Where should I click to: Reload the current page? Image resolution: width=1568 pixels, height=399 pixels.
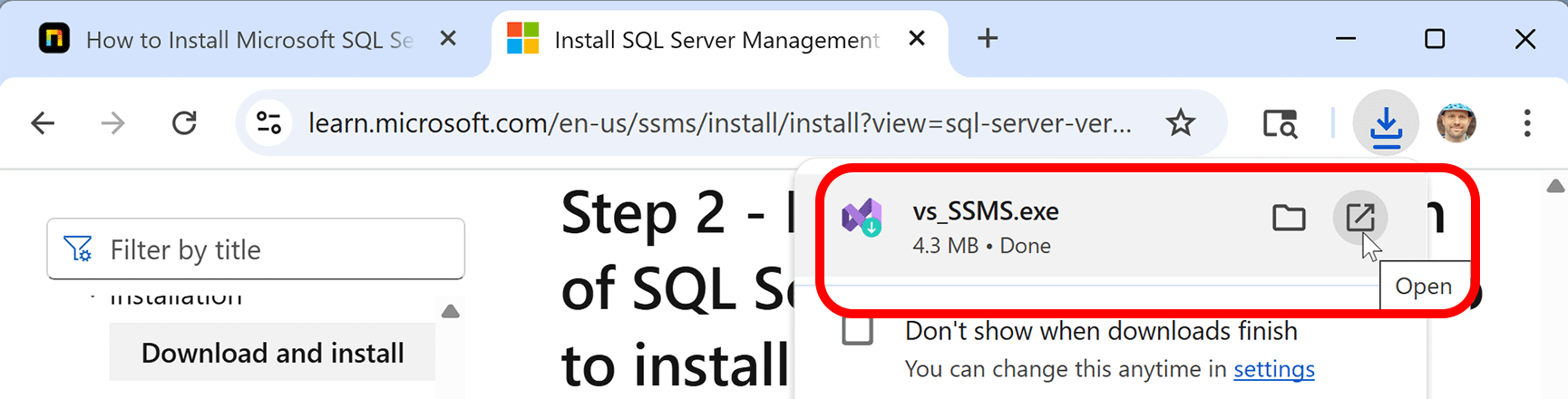point(184,122)
